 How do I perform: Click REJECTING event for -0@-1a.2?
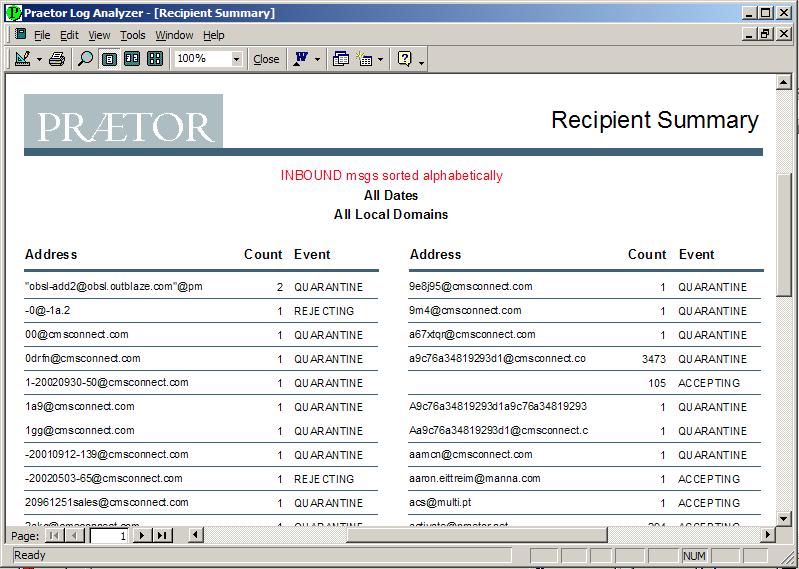pos(324,311)
